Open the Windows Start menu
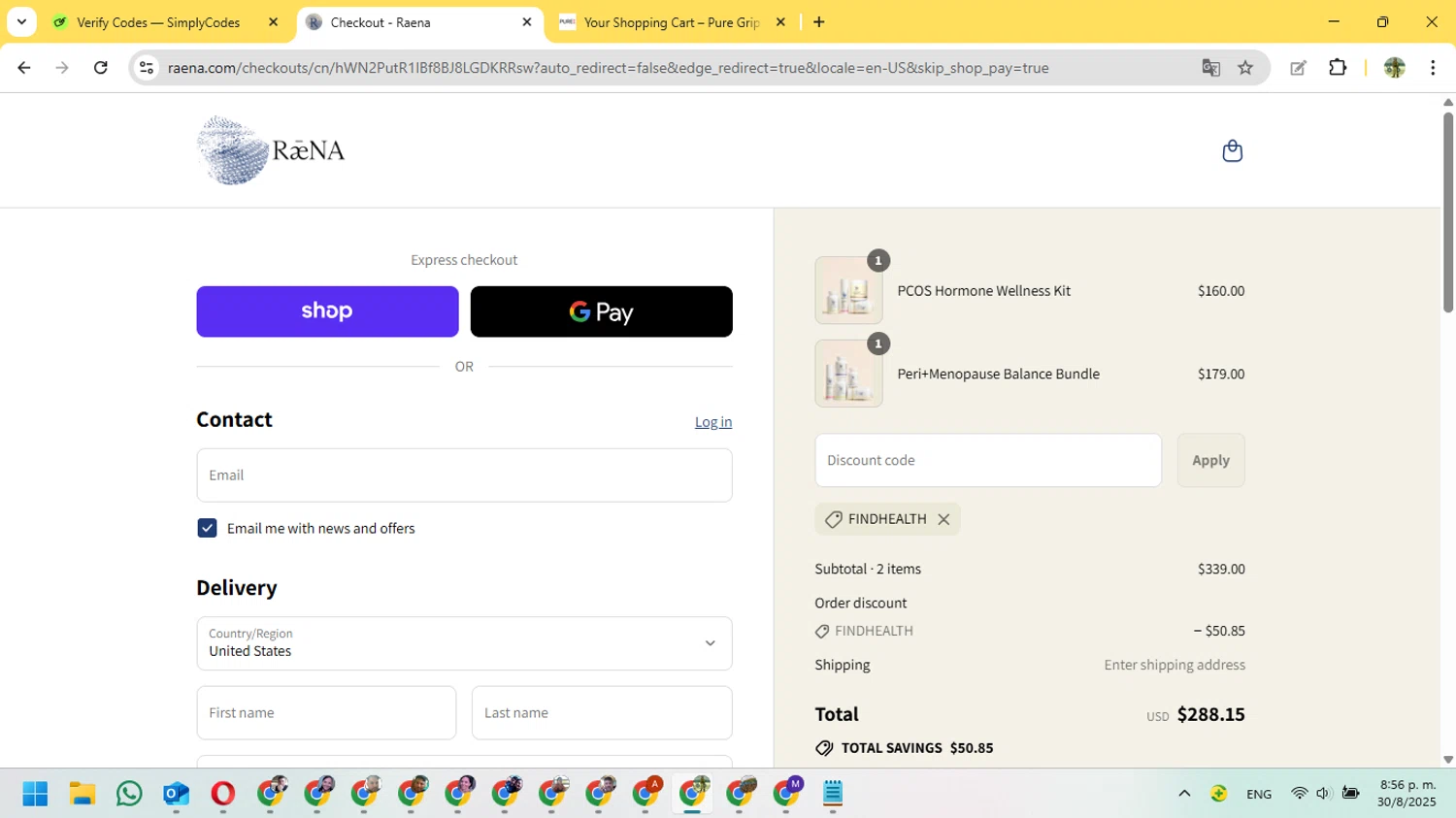The width and height of the screenshot is (1456, 818). [35, 794]
